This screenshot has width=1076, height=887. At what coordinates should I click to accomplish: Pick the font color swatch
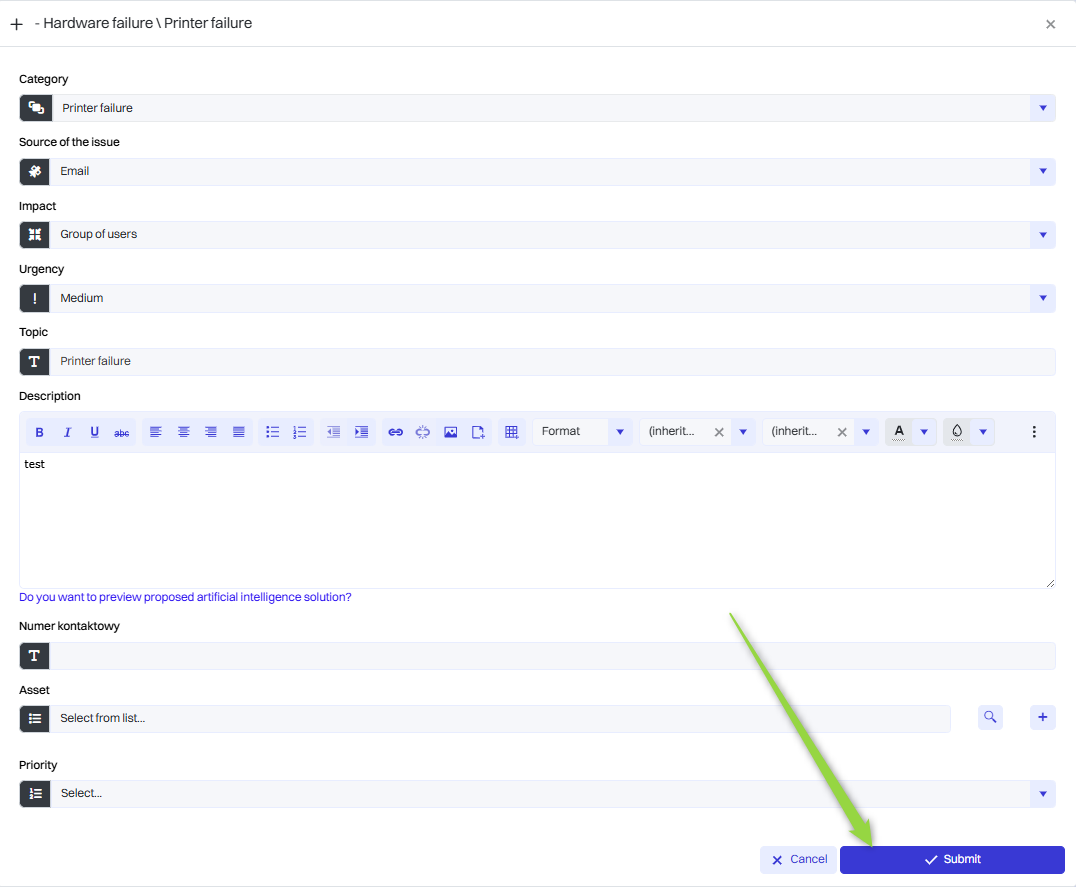coord(899,432)
